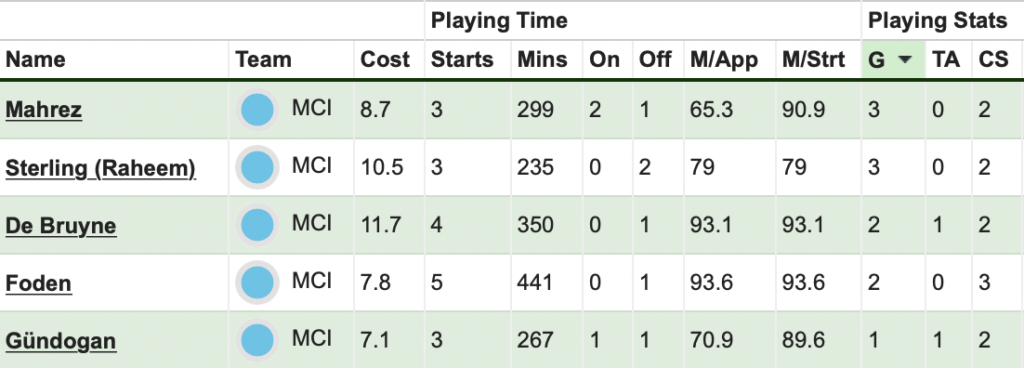Open the Sterling (Raheem) player link
1024x368 pixels.
[x=101, y=168]
